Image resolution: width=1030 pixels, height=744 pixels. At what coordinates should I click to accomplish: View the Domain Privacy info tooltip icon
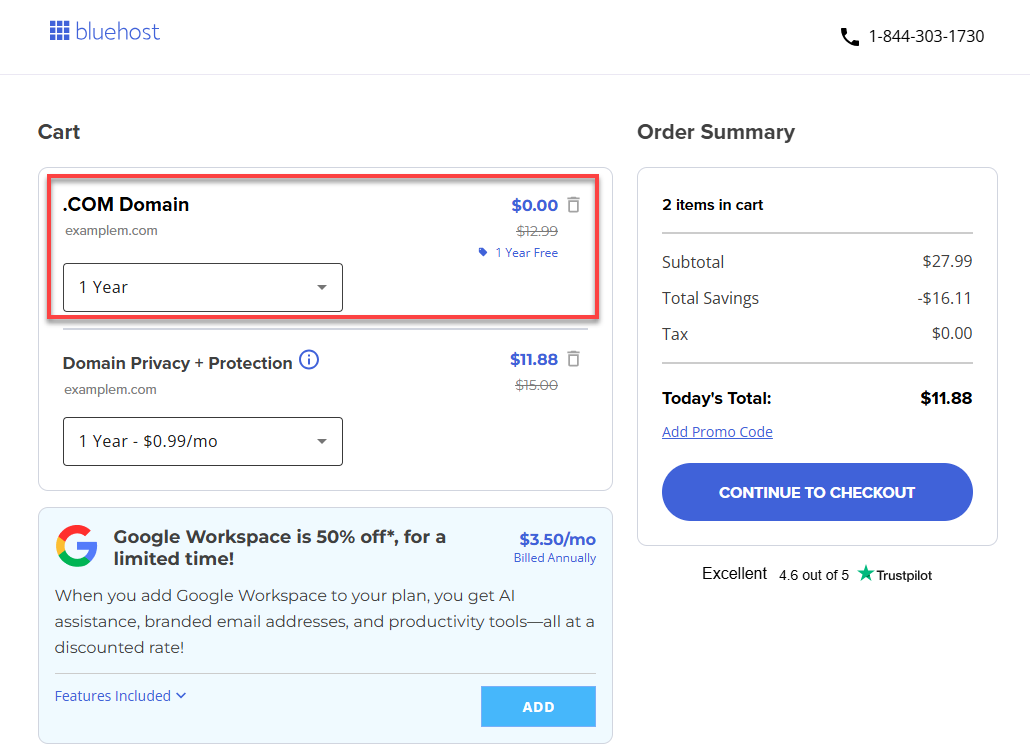[x=309, y=360]
